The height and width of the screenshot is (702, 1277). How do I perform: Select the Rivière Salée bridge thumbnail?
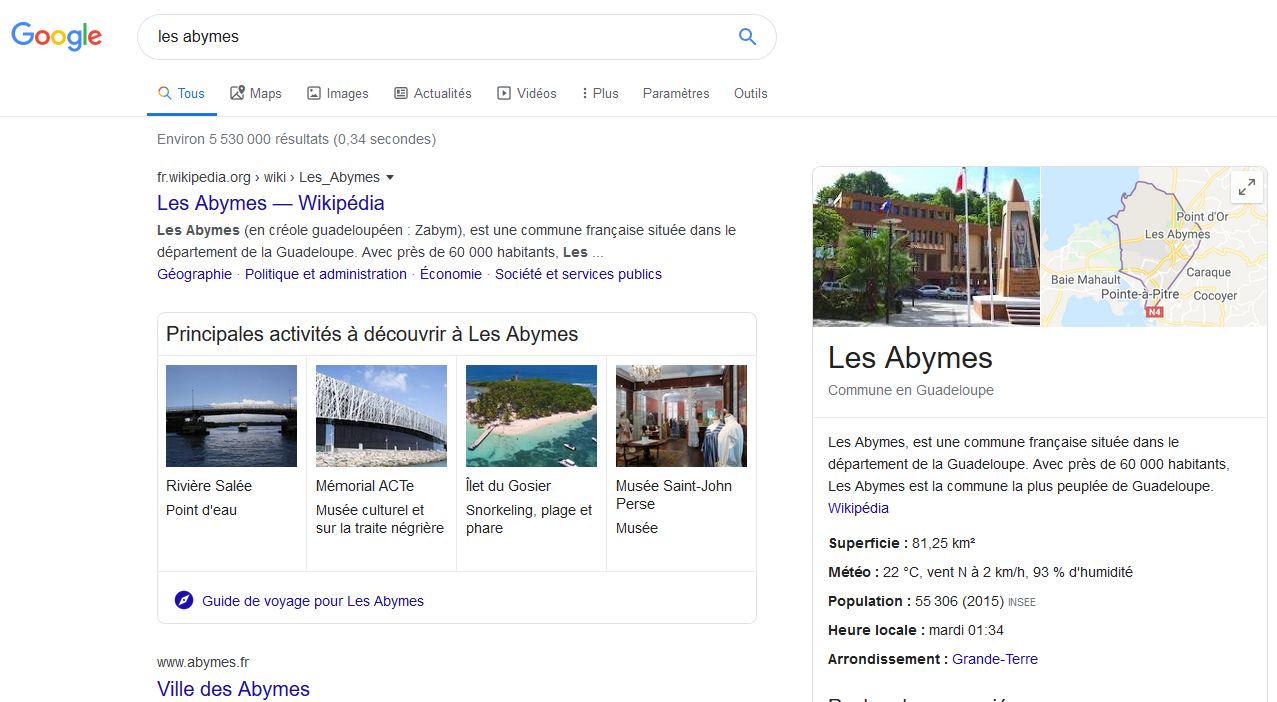231,416
